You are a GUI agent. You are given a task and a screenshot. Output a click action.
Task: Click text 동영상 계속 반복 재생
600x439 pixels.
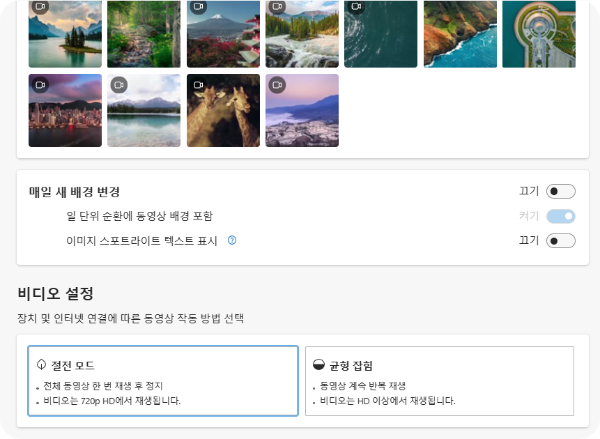363,386
